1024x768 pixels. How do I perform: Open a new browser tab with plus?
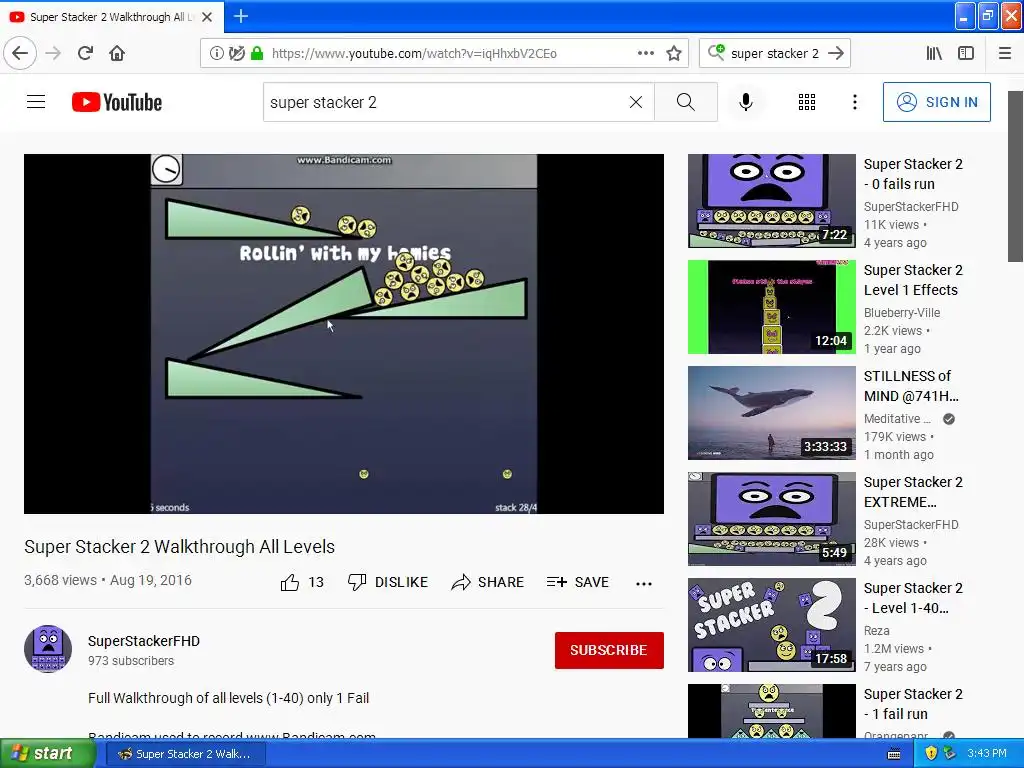(240, 16)
